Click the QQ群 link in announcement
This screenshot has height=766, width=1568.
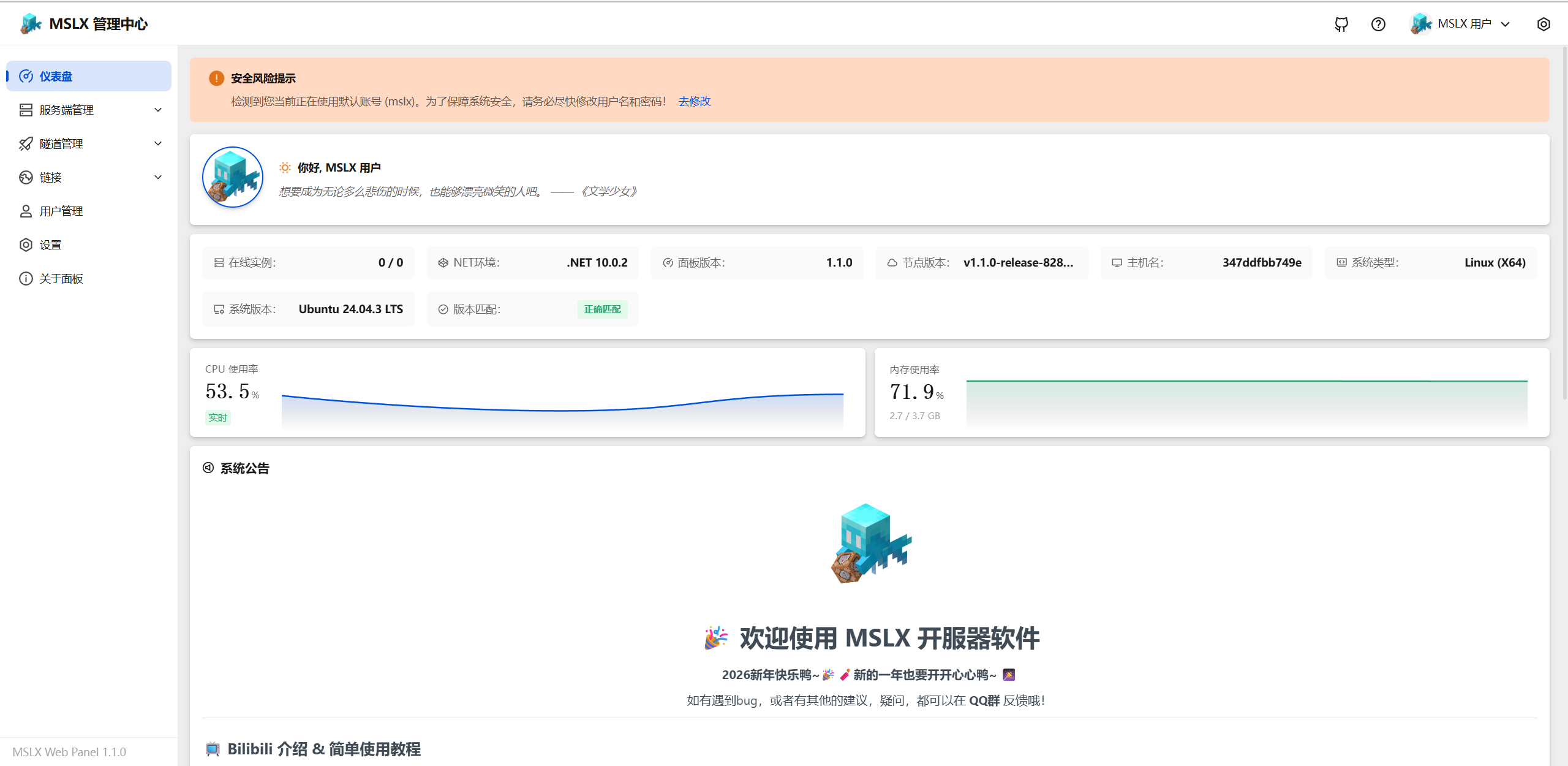[984, 700]
